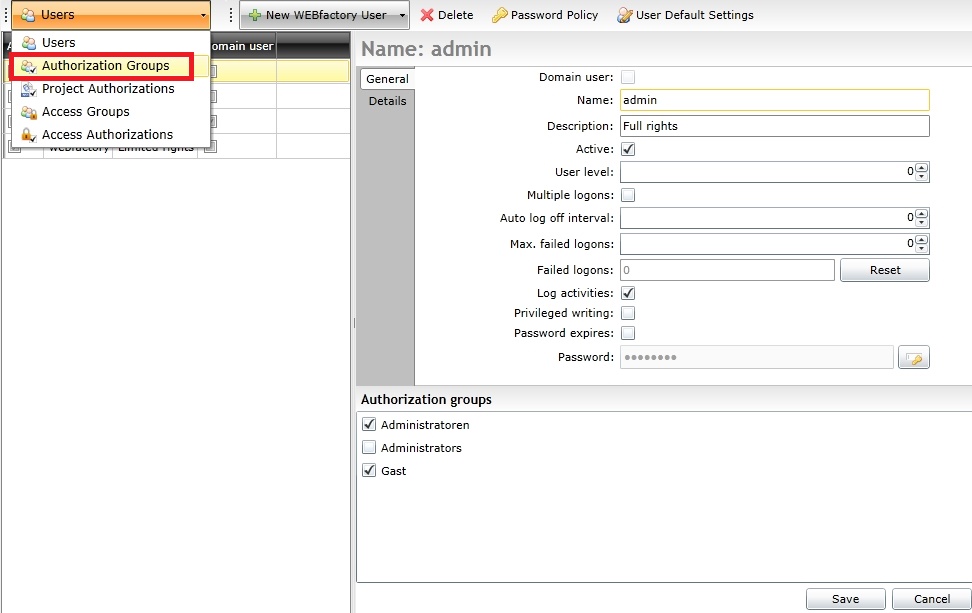Open Password Policy key icon
The height and width of the screenshot is (613, 972).
499,15
